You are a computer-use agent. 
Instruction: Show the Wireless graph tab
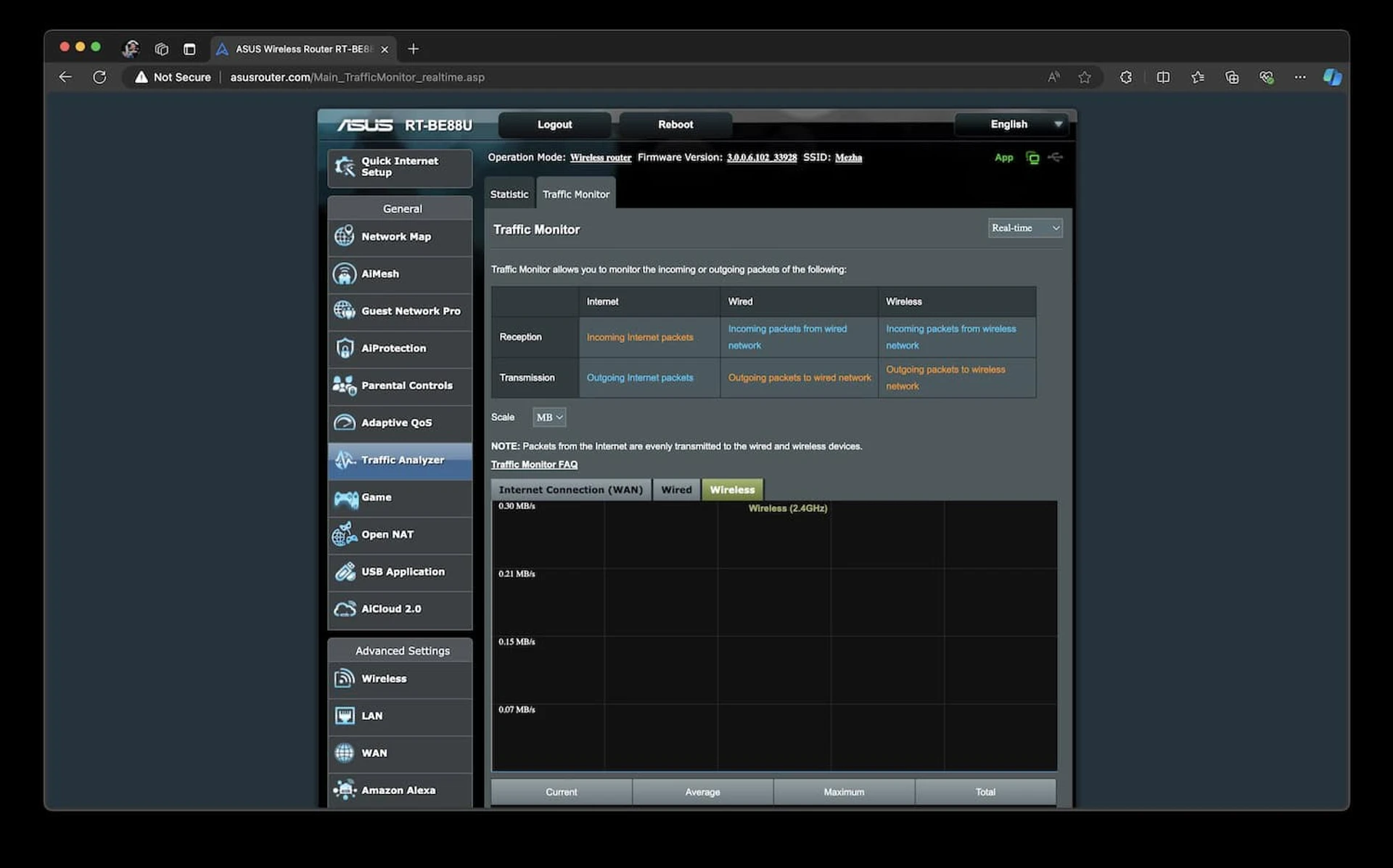coord(732,489)
